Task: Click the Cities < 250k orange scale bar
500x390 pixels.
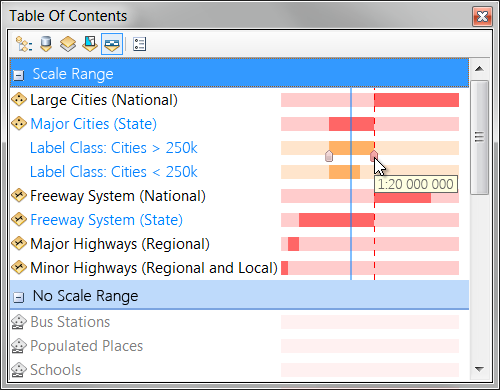Action: click(344, 172)
